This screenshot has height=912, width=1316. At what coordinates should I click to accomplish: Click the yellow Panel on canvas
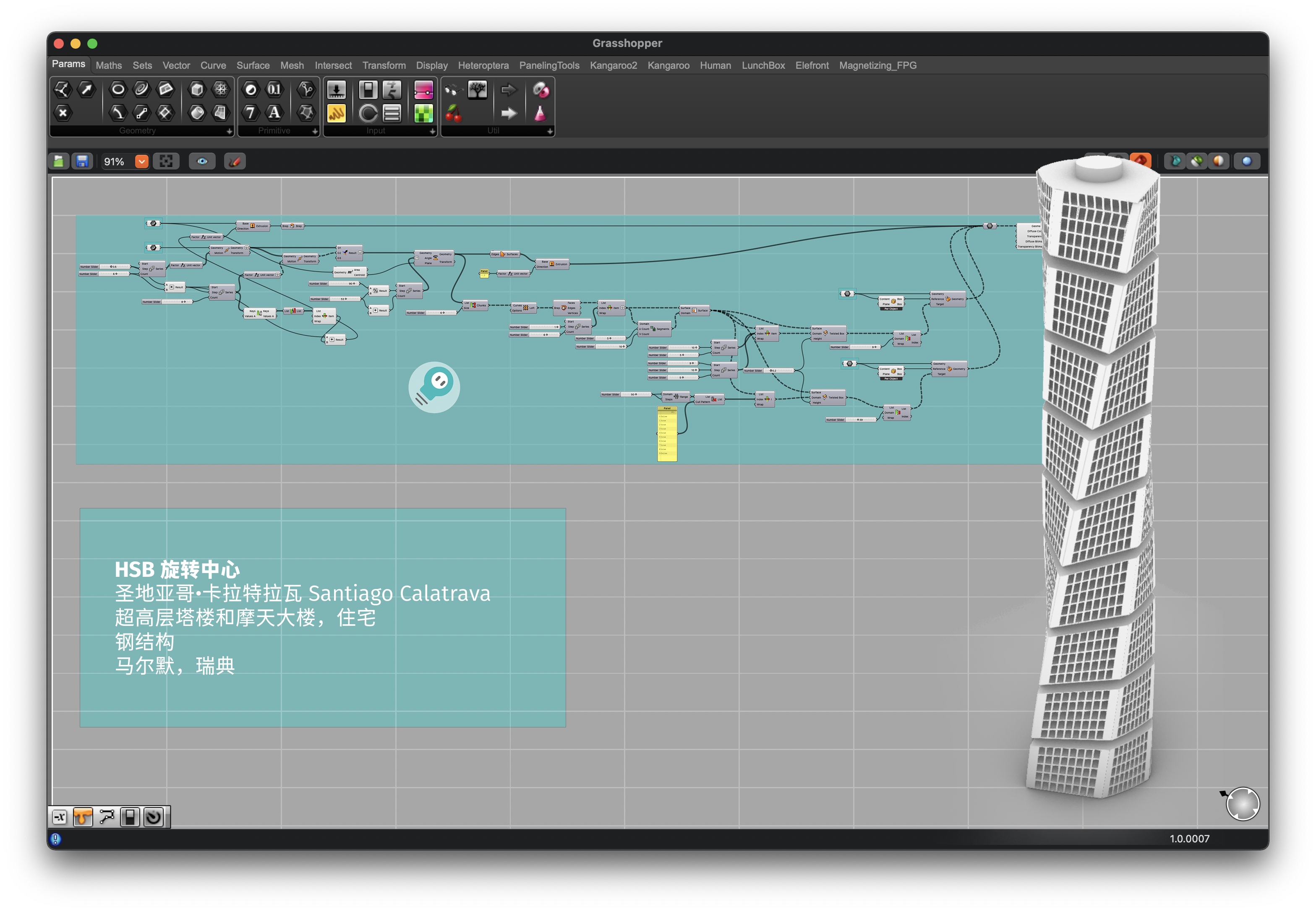[x=666, y=434]
